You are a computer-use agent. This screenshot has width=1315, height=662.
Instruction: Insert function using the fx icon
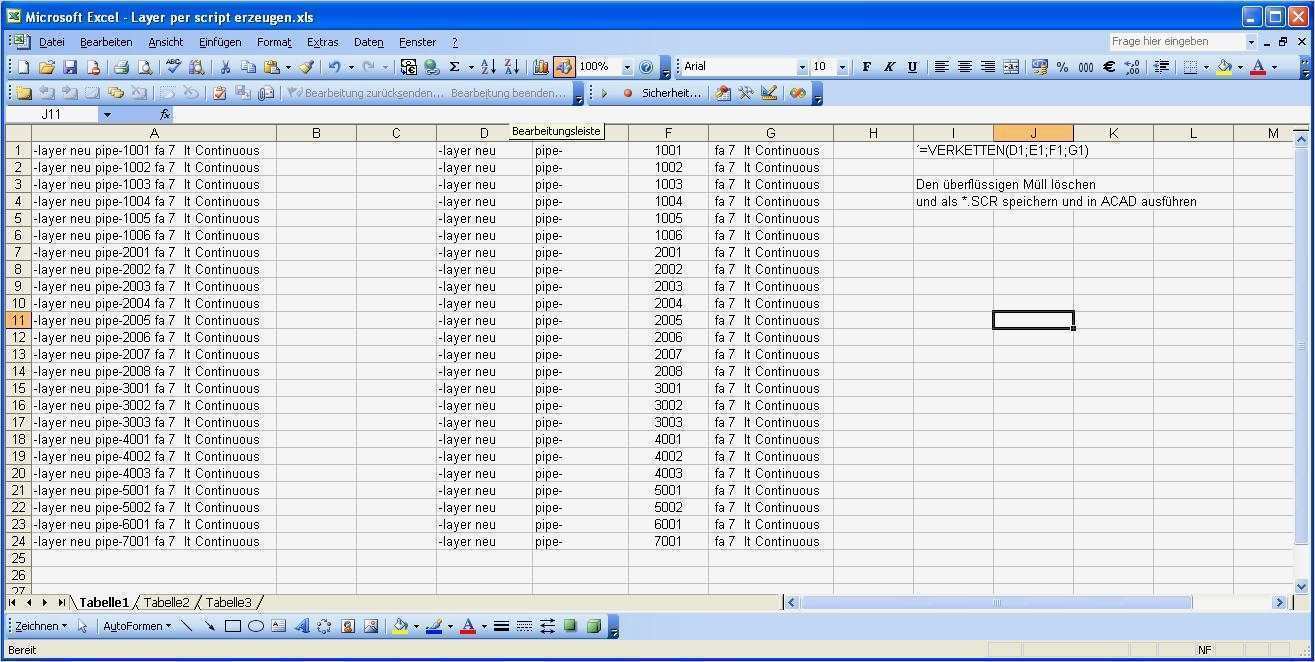(x=165, y=115)
